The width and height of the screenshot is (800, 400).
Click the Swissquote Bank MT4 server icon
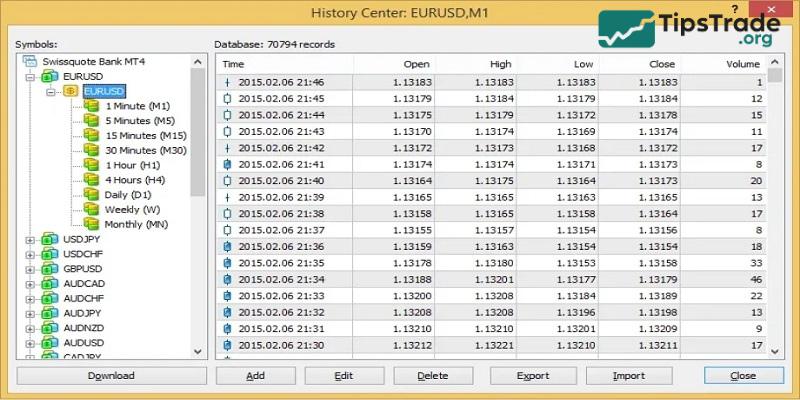click(x=29, y=61)
